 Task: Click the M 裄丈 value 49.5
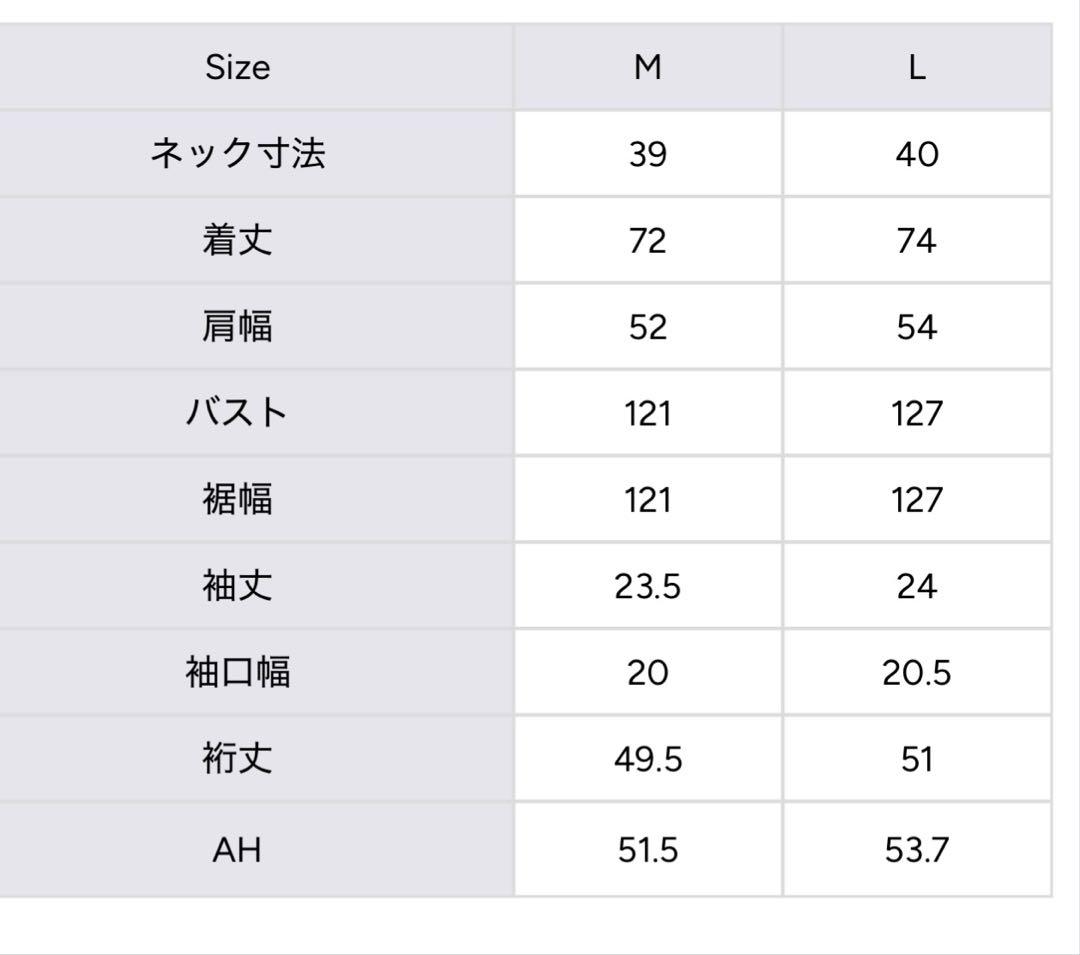point(647,759)
